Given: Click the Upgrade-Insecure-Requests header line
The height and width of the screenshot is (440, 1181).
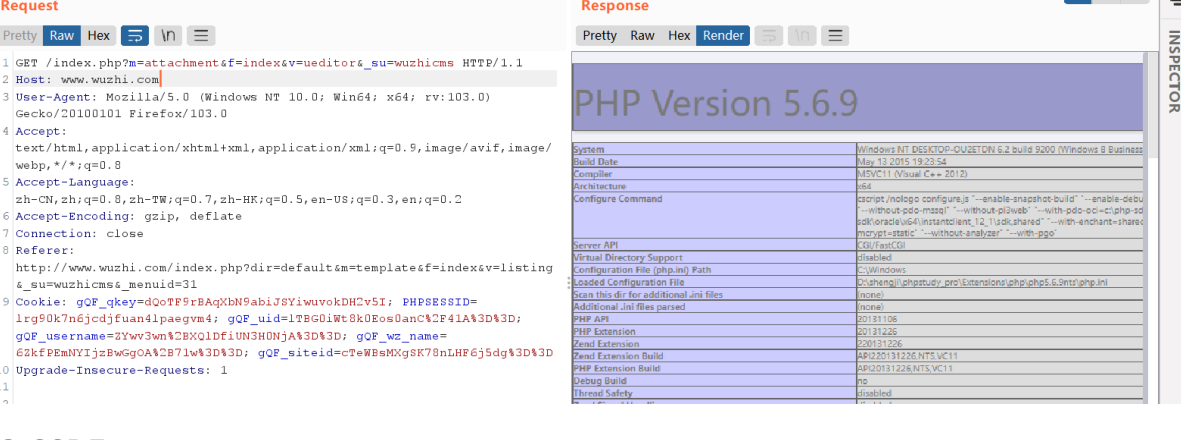Looking at the screenshot, I should tap(122, 370).
